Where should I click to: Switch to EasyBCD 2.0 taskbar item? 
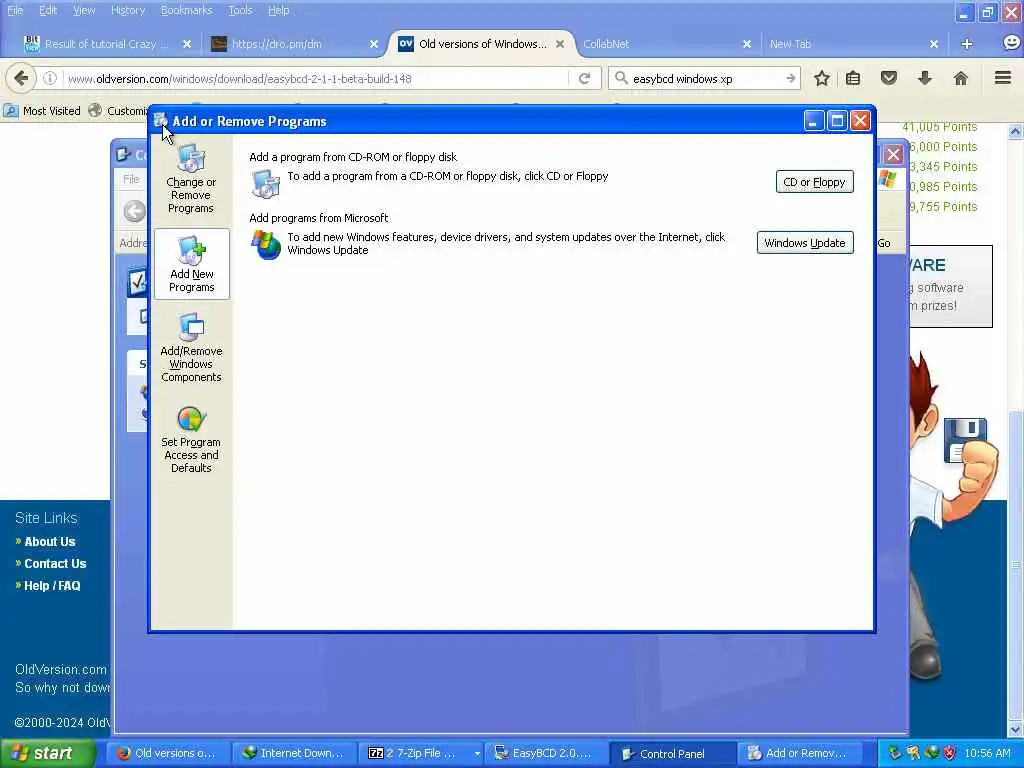(x=546, y=753)
